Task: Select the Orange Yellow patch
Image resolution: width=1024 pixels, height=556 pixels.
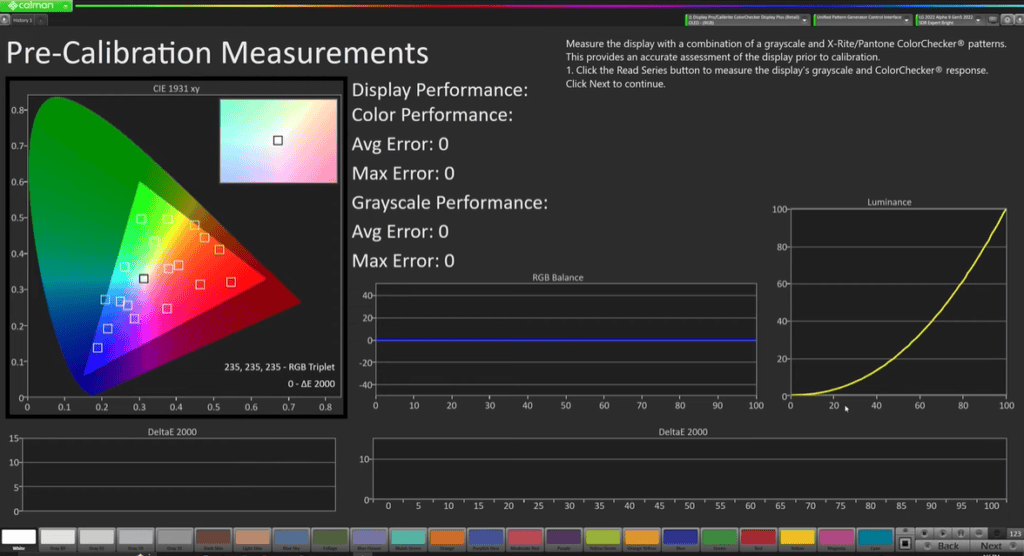Action: click(x=641, y=539)
